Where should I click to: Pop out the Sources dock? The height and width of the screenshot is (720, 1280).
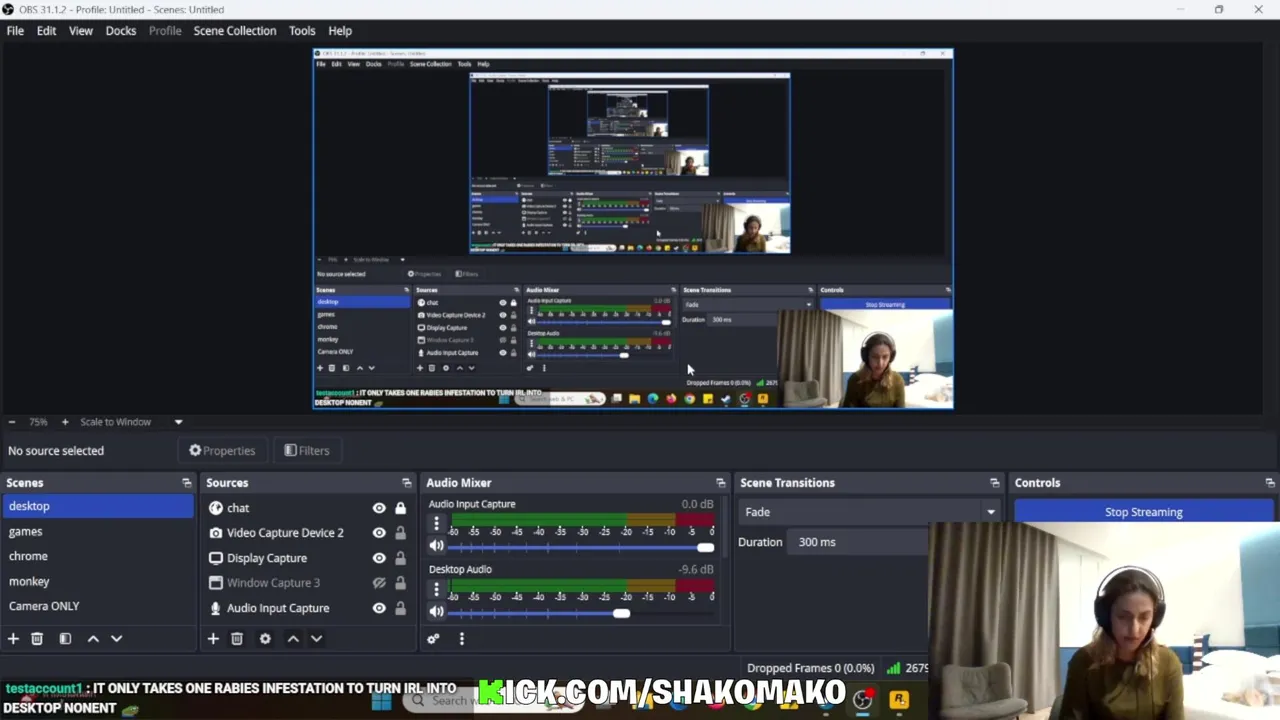click(406, 483)
